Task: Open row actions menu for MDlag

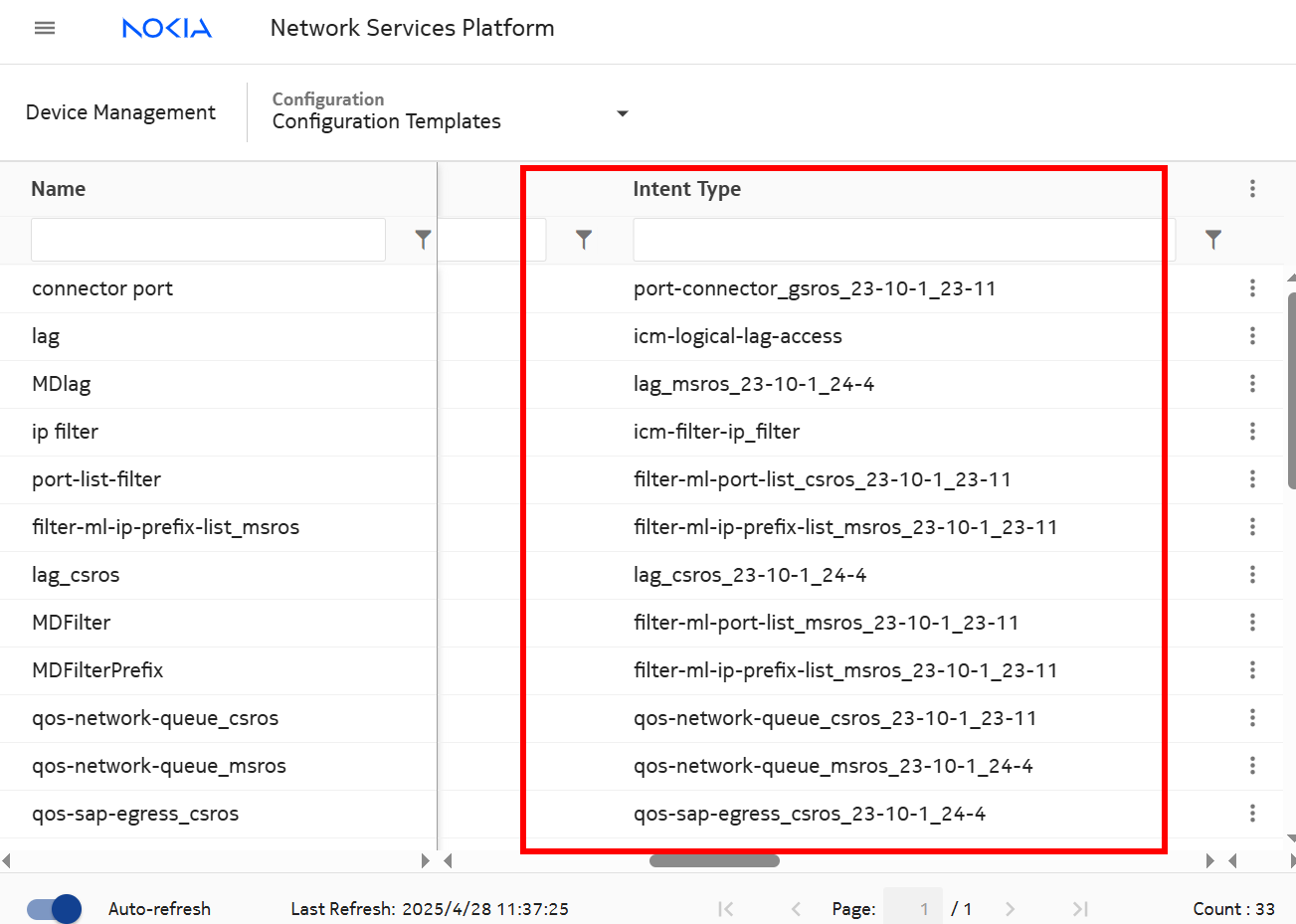Action: [x=1252, y=384]
